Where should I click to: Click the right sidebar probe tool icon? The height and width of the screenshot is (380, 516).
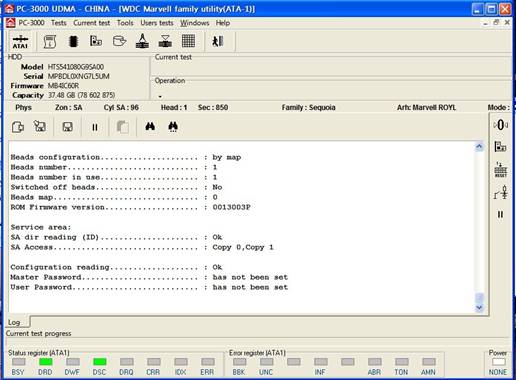(501, 192)
